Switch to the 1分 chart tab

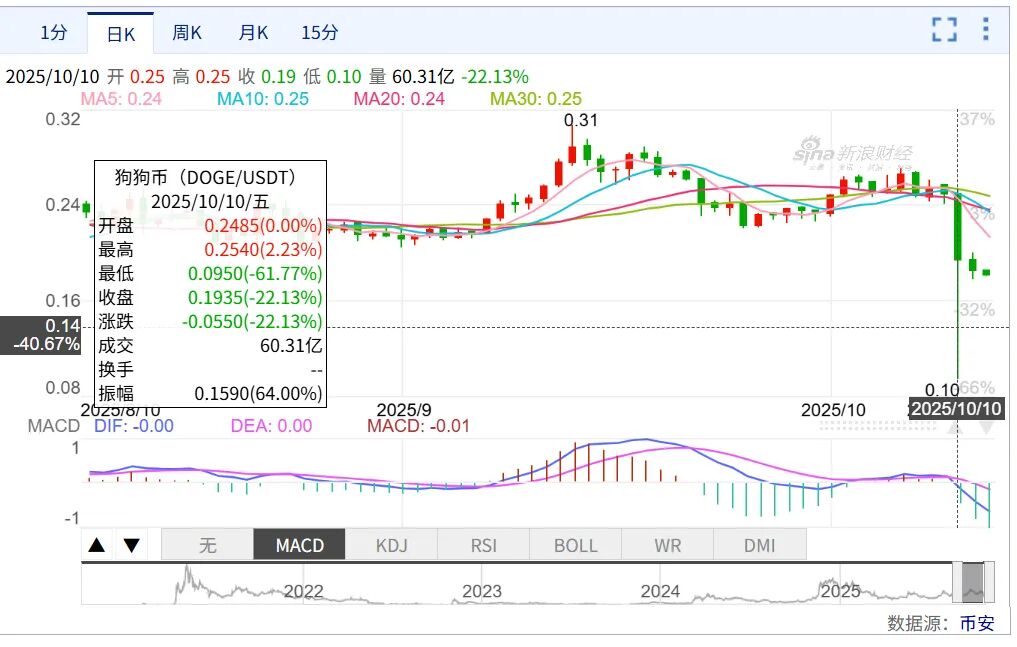[x=54, y=33]
